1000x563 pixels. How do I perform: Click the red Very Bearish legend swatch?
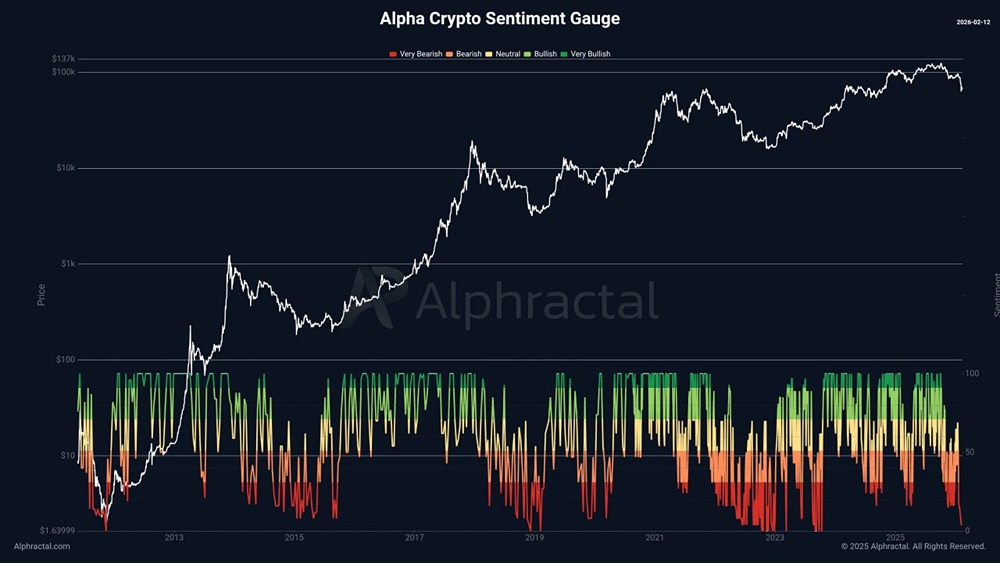point(393,54)
